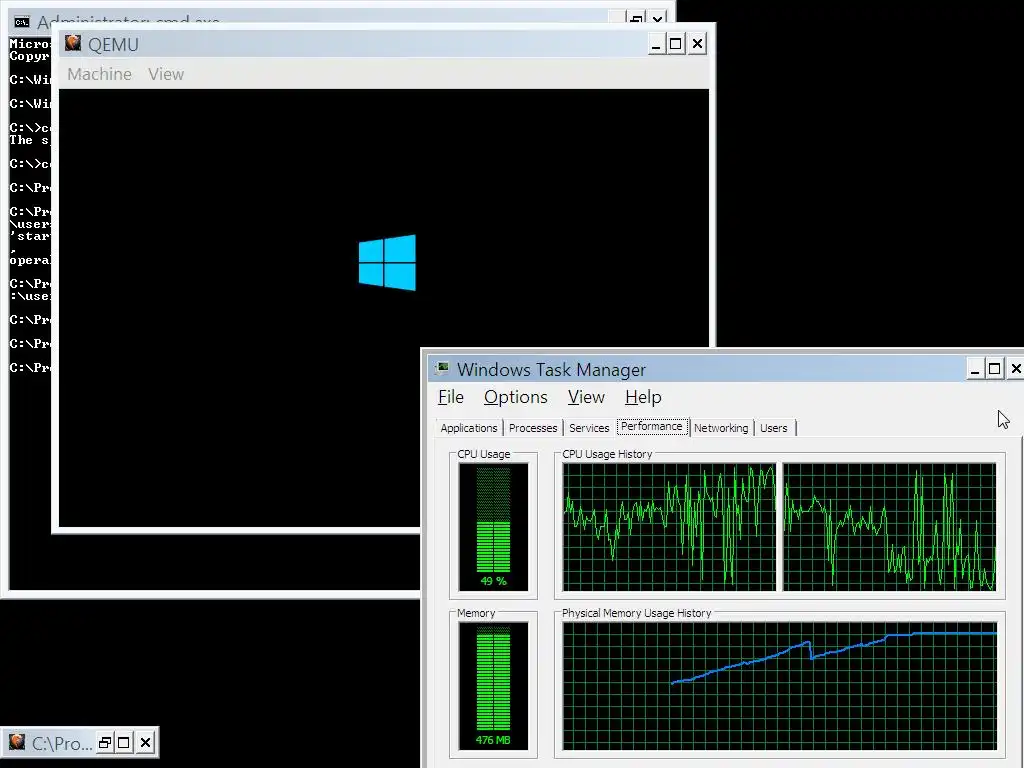
Task: Close the minimized C:\Pro... window
Action: point(146,743)
